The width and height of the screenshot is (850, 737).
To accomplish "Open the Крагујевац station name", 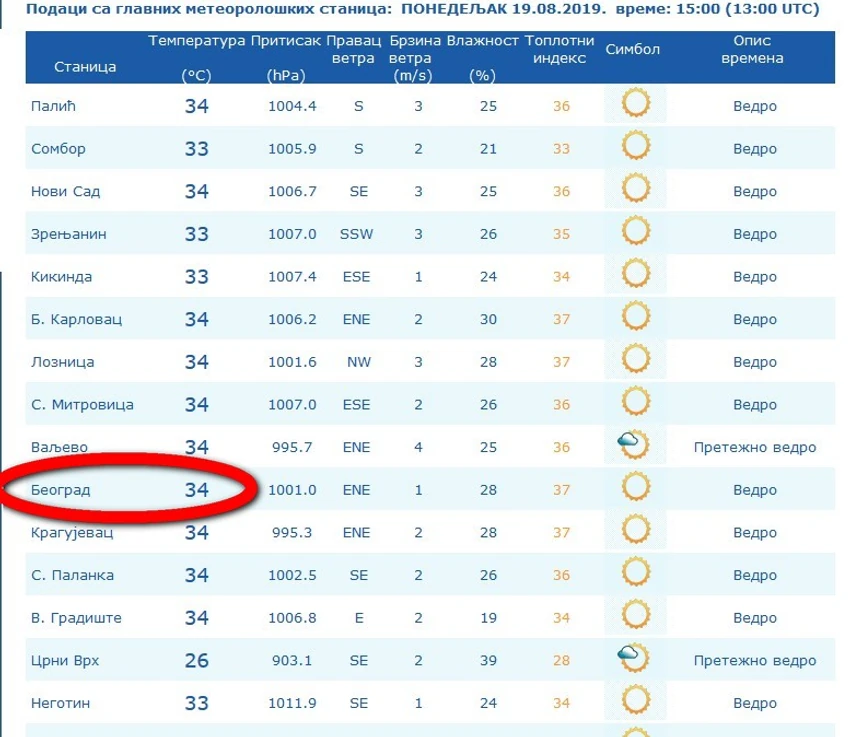I will pos(72,533).
